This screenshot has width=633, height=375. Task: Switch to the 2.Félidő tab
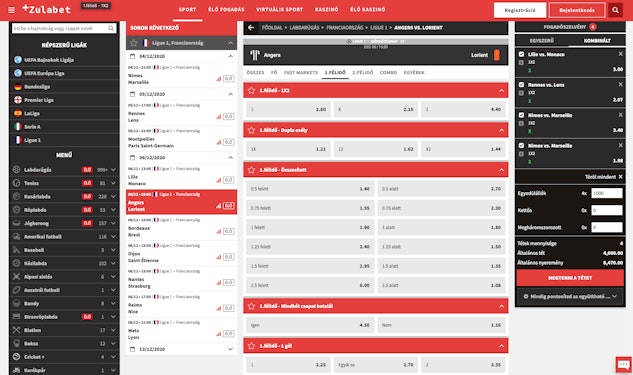[x=363, y=73]
